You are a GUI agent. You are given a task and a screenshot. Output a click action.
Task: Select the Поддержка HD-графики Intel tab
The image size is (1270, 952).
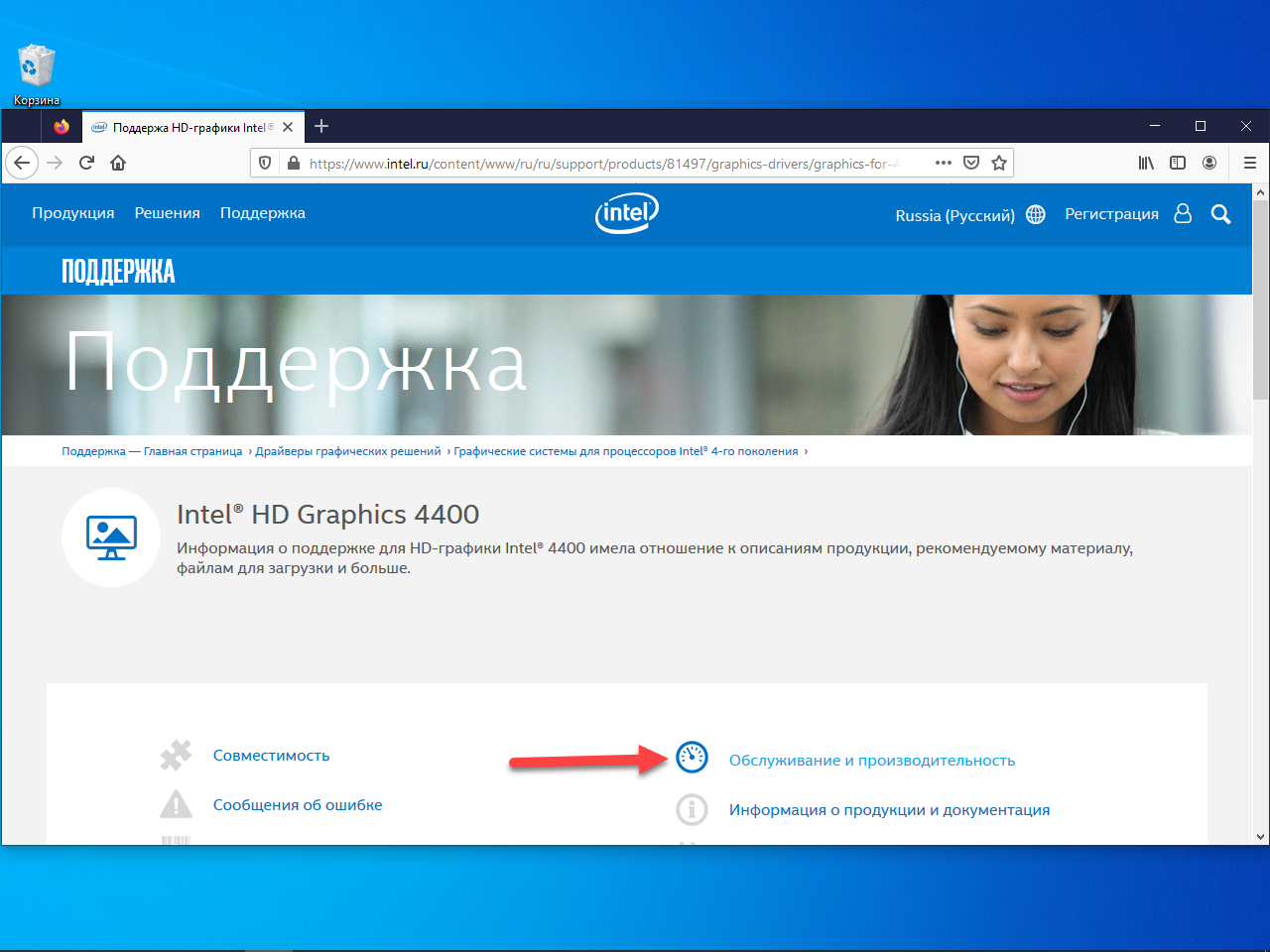pyautogui.click(x=192, y=127)
